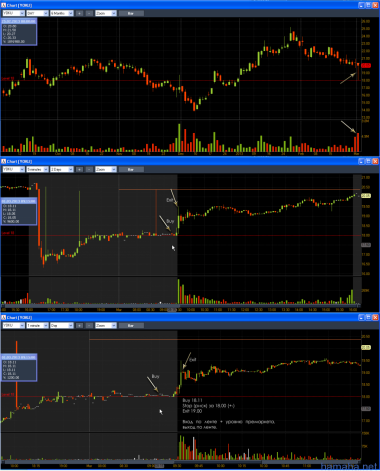Viewport: 380px width, 471px height.
Task: Open the 5 minutes interval dropdown
Action: tap(37, 169)
